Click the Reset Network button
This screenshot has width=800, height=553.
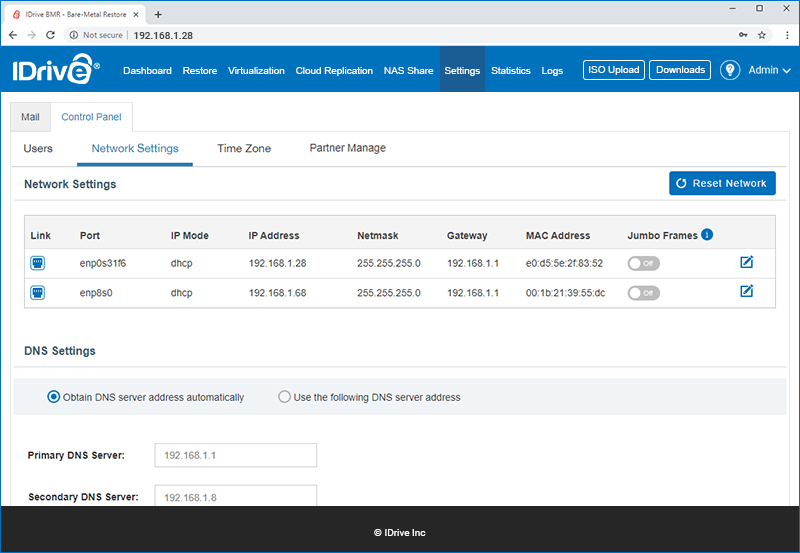722,183
